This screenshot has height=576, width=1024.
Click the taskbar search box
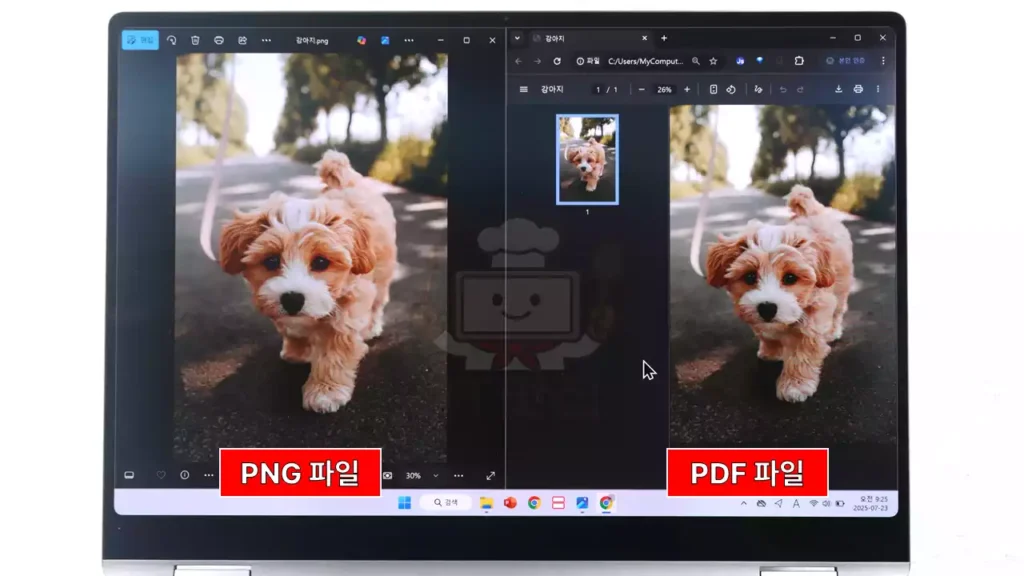coord(445,502)
